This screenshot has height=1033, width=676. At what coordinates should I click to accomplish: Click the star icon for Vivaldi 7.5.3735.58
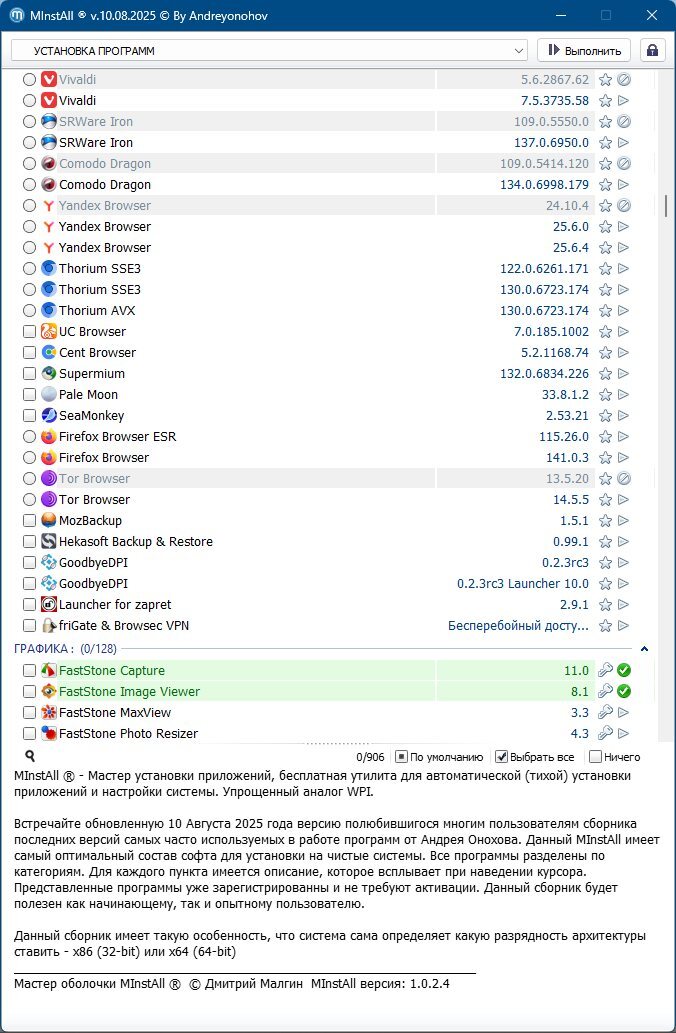tap(605, 101)
